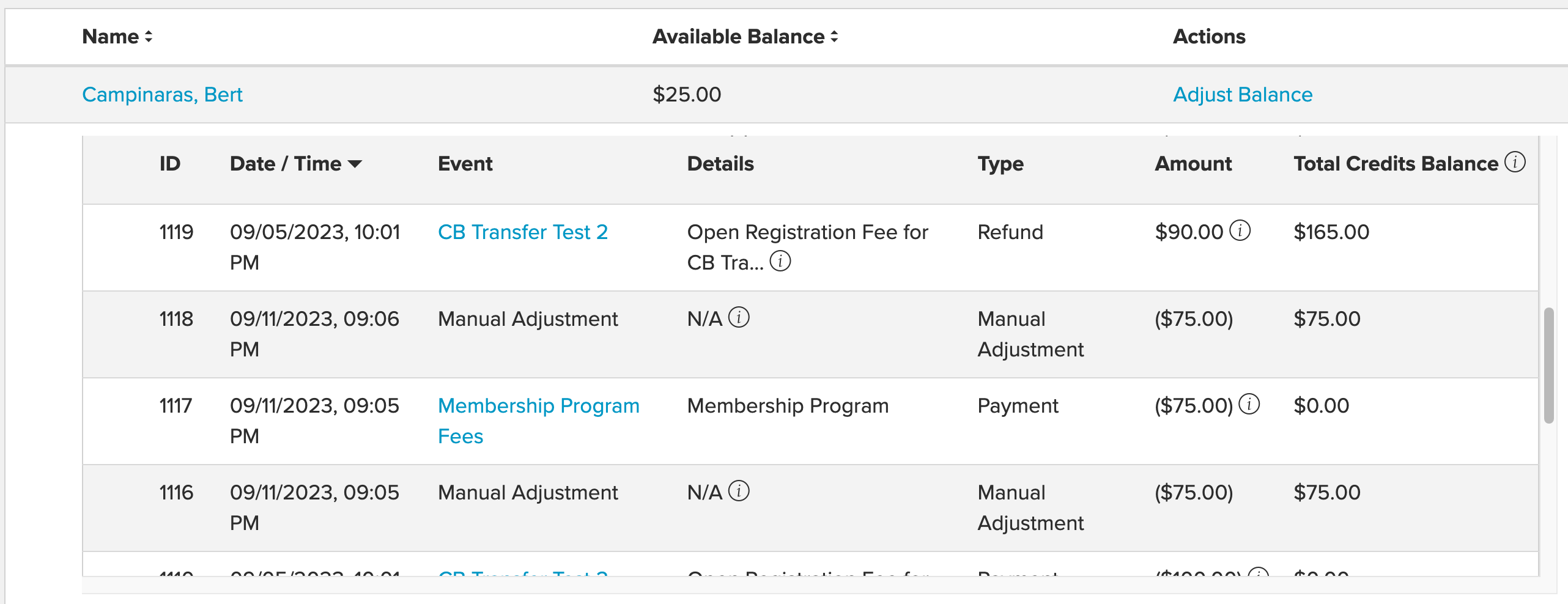
Task: Click the Amount column header
Action: click(x=1193, y=164)
